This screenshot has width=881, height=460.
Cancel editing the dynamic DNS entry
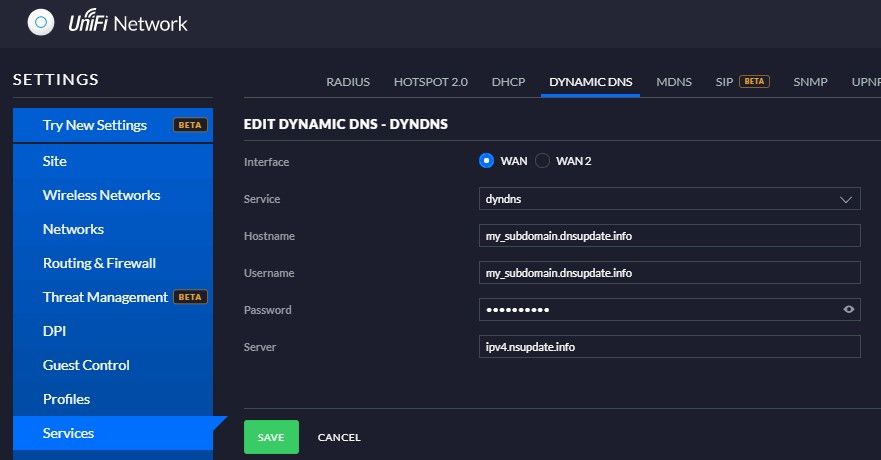click(x=339, y=437)
